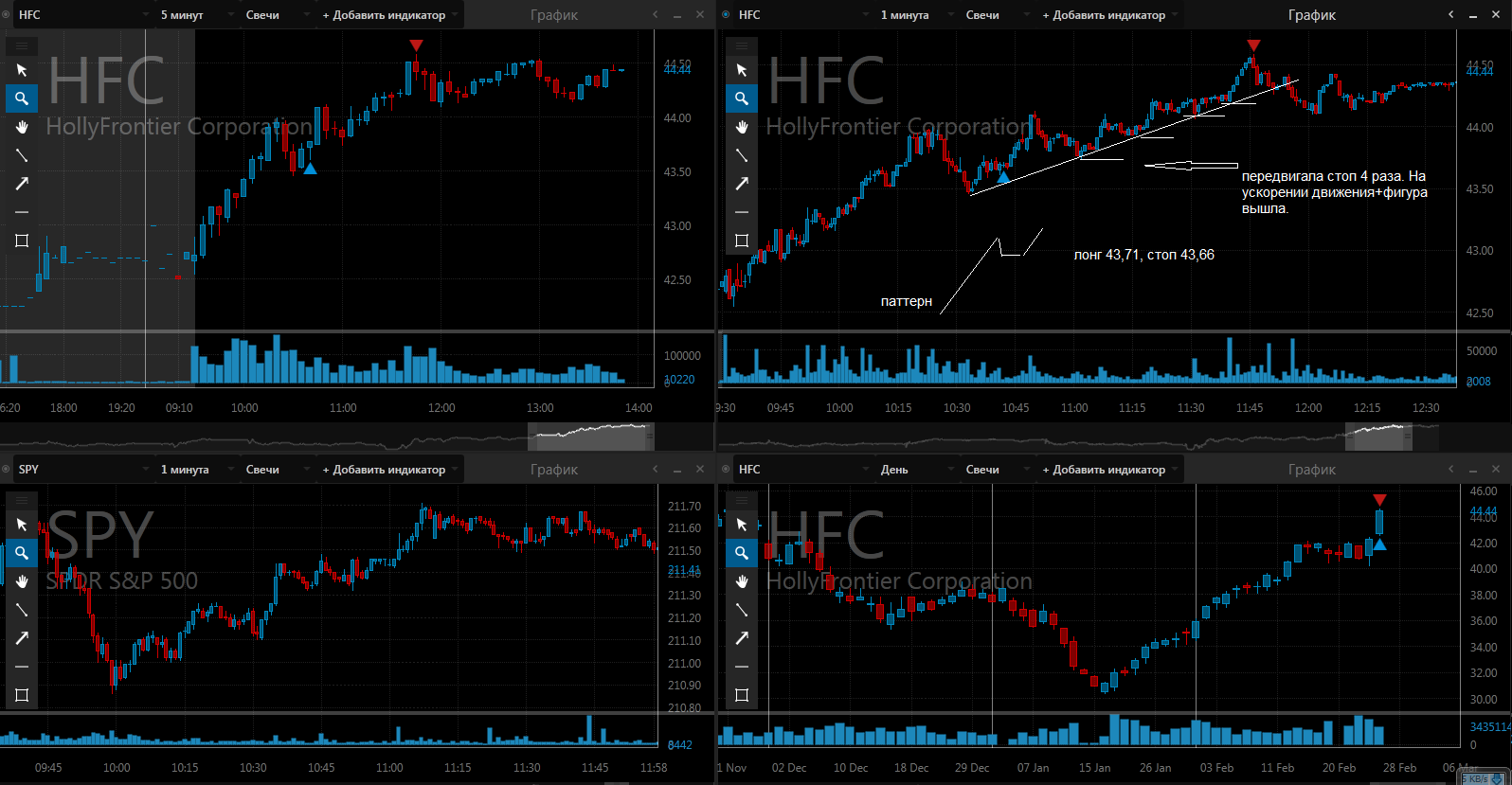Click the collapse arrow in HFC 1-minute chart header
Screen dimensions: 1512x785
click(x=1450, y=14)
